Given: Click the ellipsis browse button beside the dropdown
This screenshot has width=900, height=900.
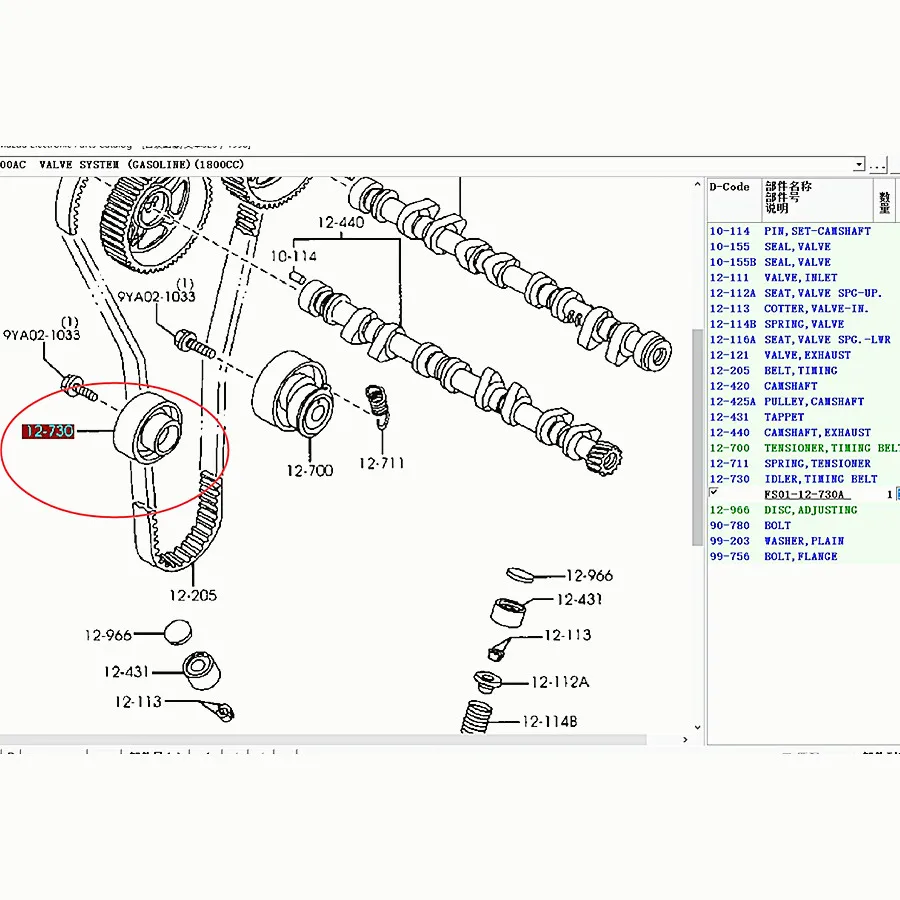Looking at the screenshot, I should pyautogui.click(x=877, y=165).
